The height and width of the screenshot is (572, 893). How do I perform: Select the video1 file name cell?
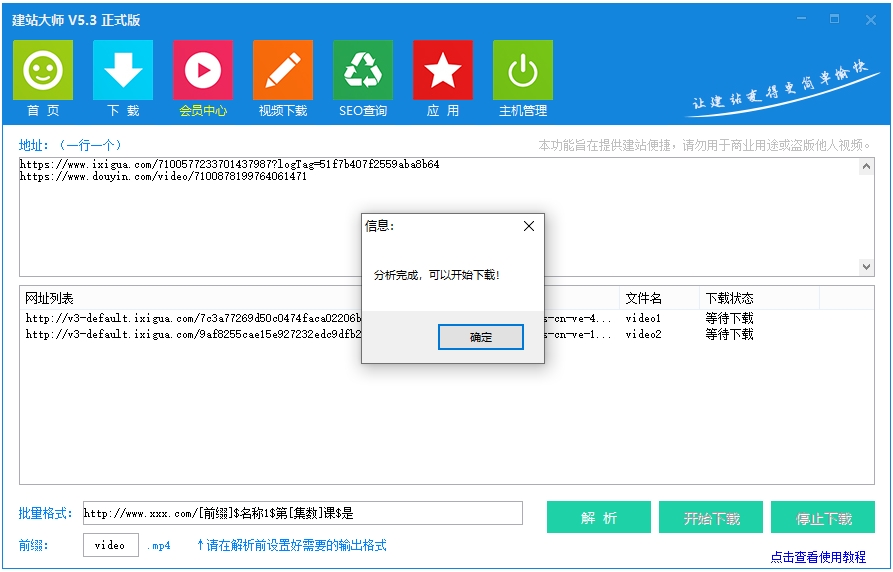click(644, 318)
